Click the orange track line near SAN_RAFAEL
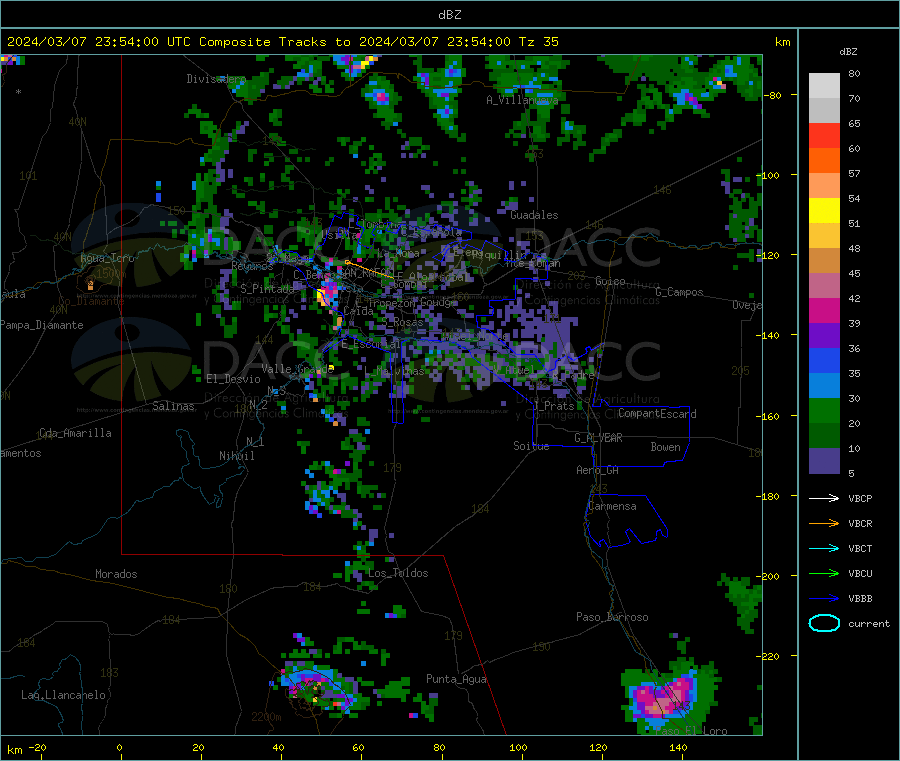Screen dimensions: 900x761 coord(370,270)
